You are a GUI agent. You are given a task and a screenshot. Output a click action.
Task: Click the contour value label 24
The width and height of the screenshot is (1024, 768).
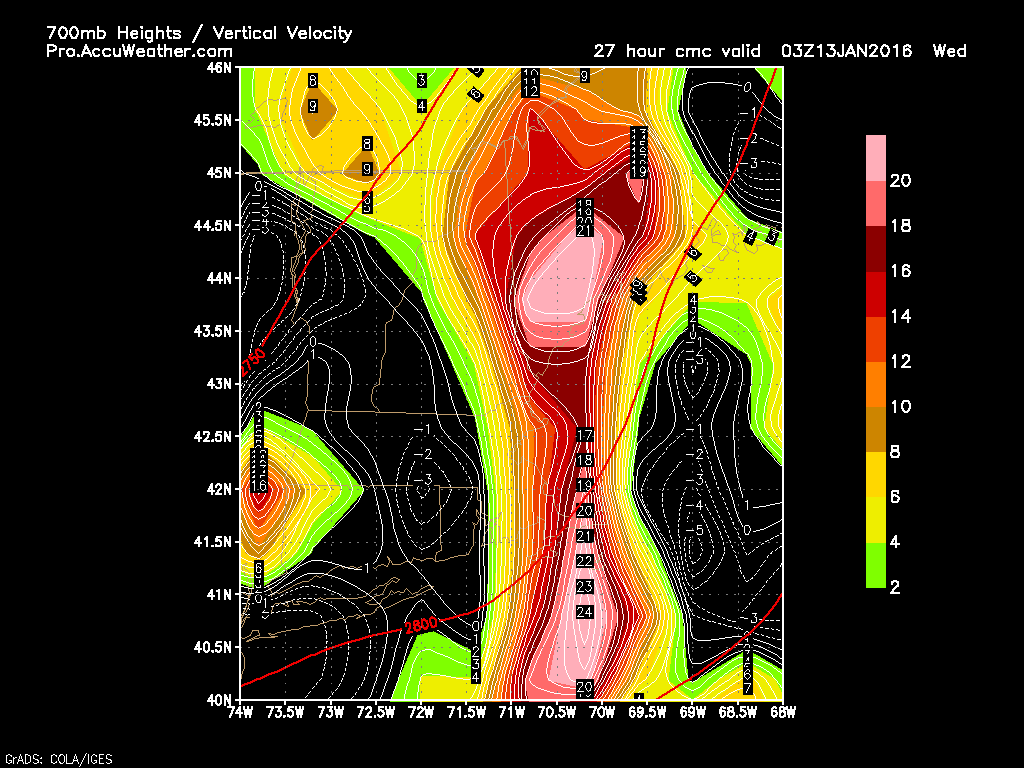(585, 612)
